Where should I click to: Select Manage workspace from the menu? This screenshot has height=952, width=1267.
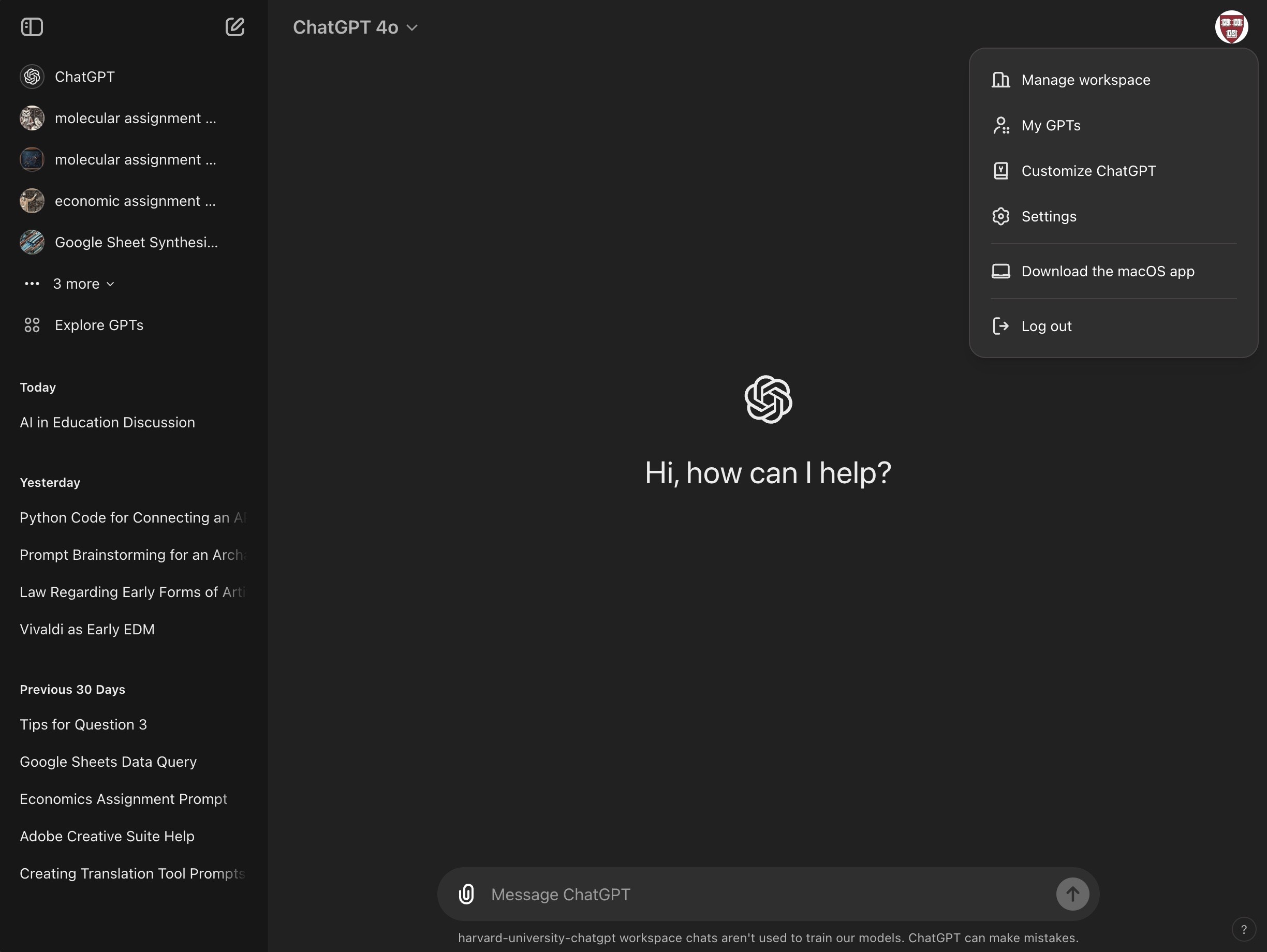pyautogui.click(x=1085, y=80)
